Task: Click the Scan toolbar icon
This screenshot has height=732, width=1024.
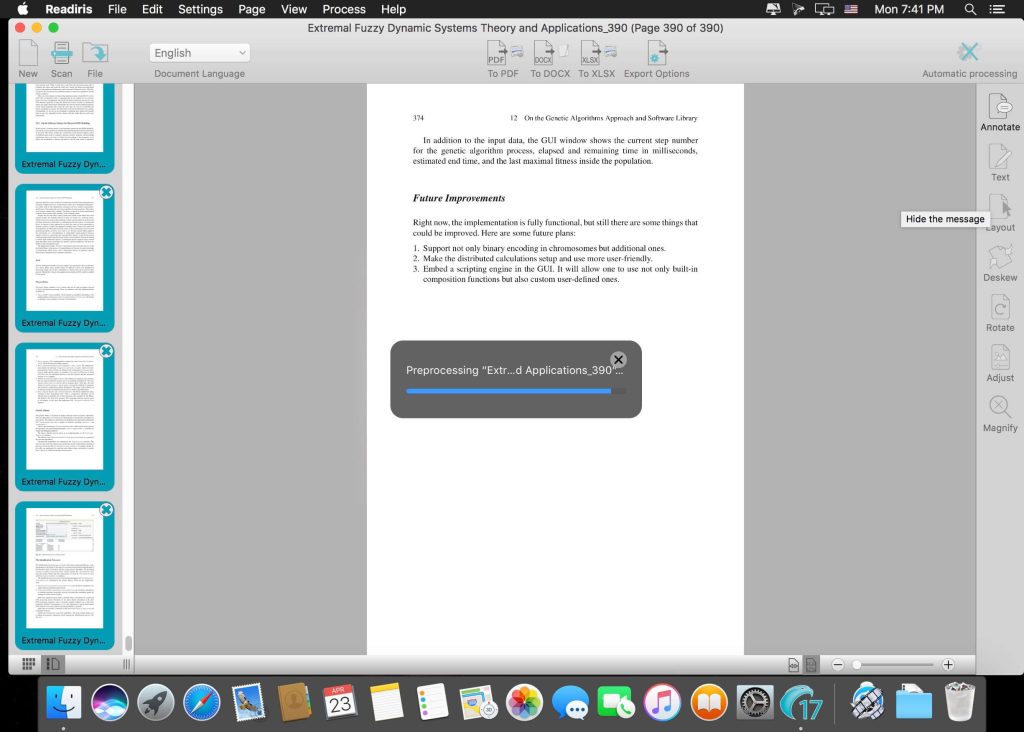Action: 62,53
